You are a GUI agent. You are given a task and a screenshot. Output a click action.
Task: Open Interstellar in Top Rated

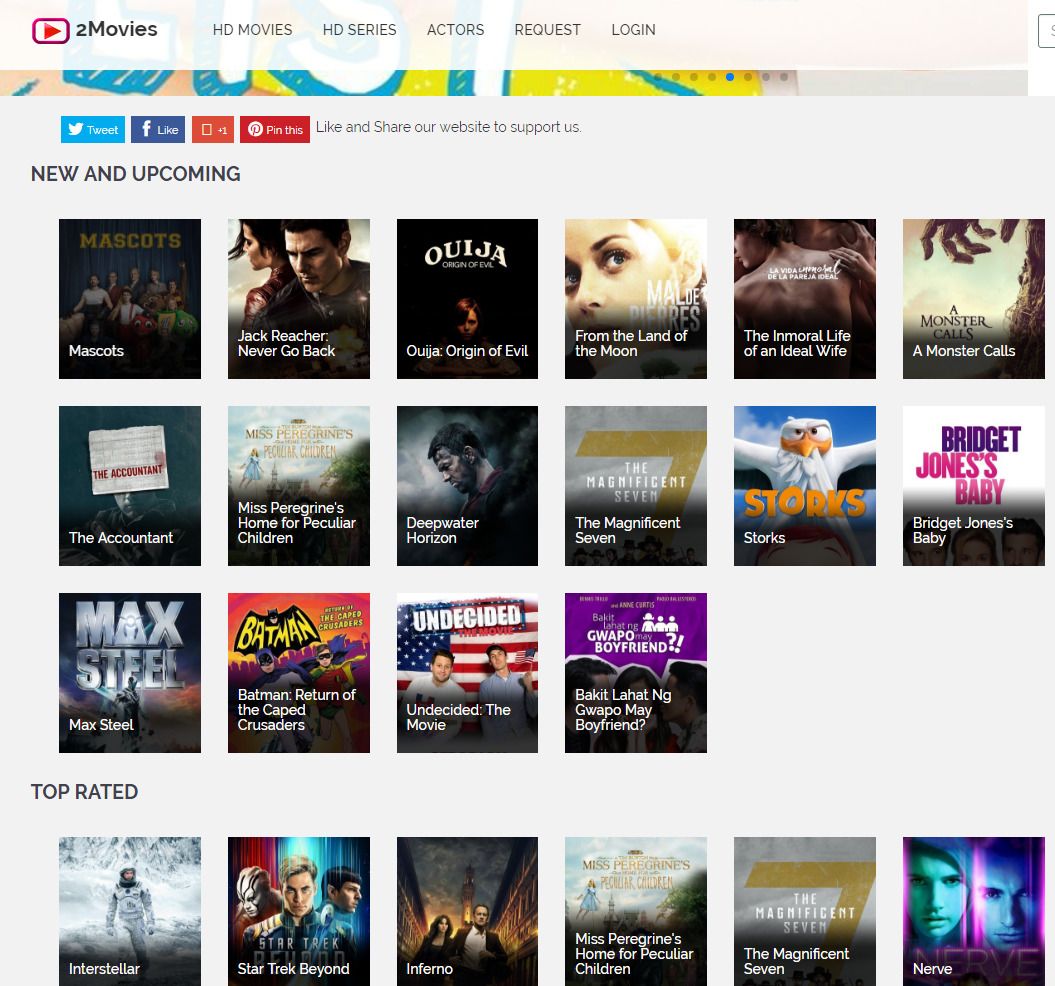pyautogui.click(x=130, y=911)
